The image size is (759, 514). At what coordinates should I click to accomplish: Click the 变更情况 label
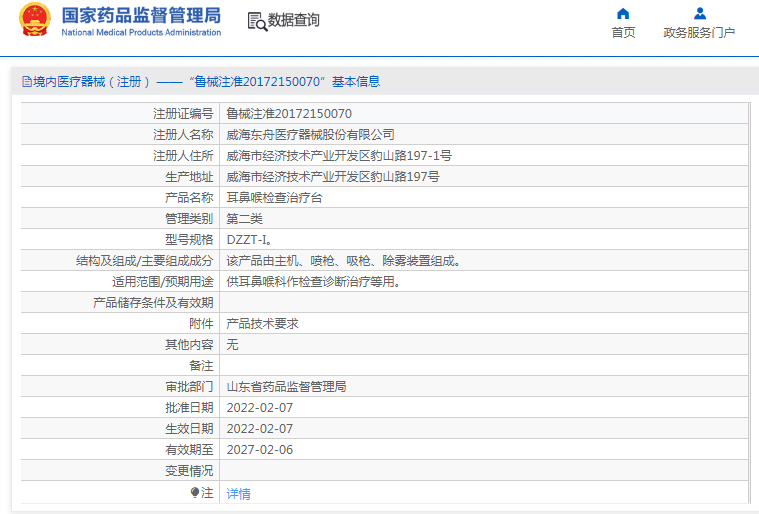click(x=189, y=471)
